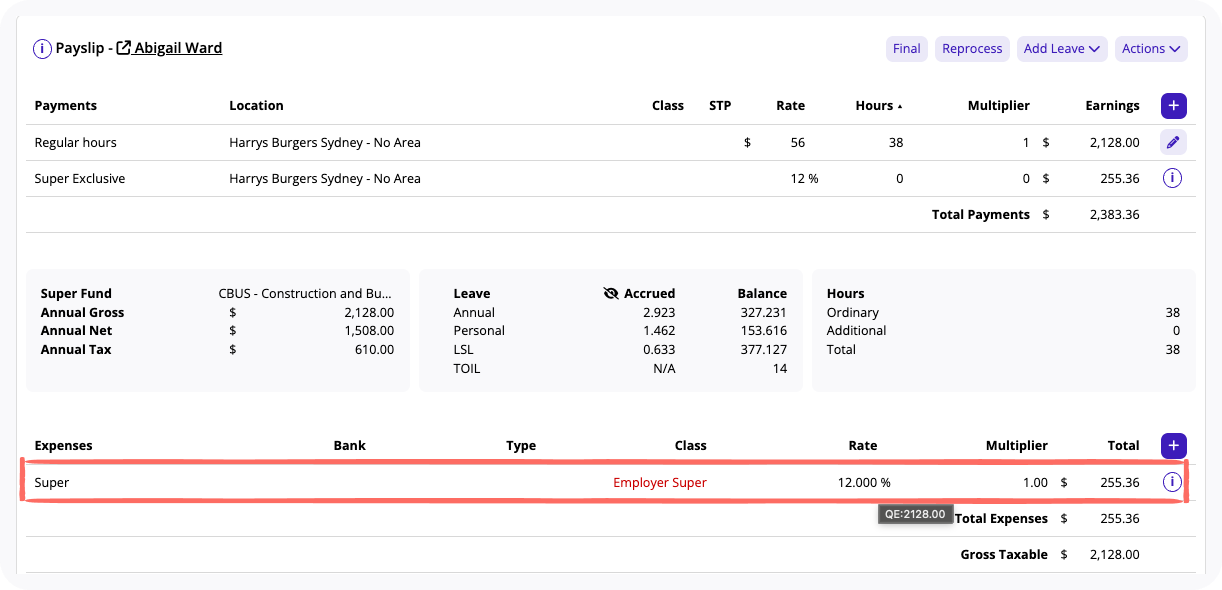
Task: Open the Actions dropdown menu
Action: (1151, 48)
